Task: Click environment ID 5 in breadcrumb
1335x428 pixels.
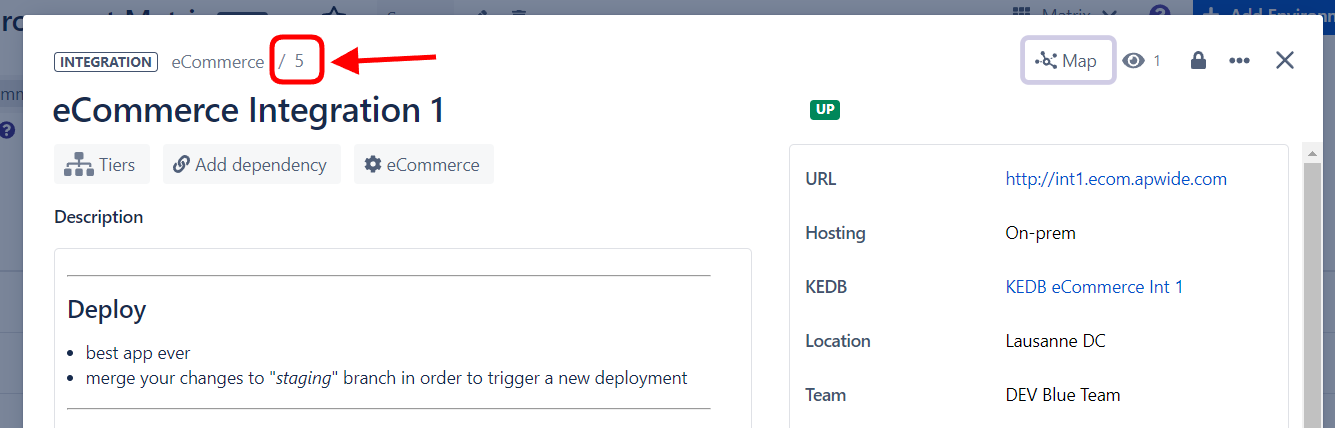Action: (x=298, y=62)
